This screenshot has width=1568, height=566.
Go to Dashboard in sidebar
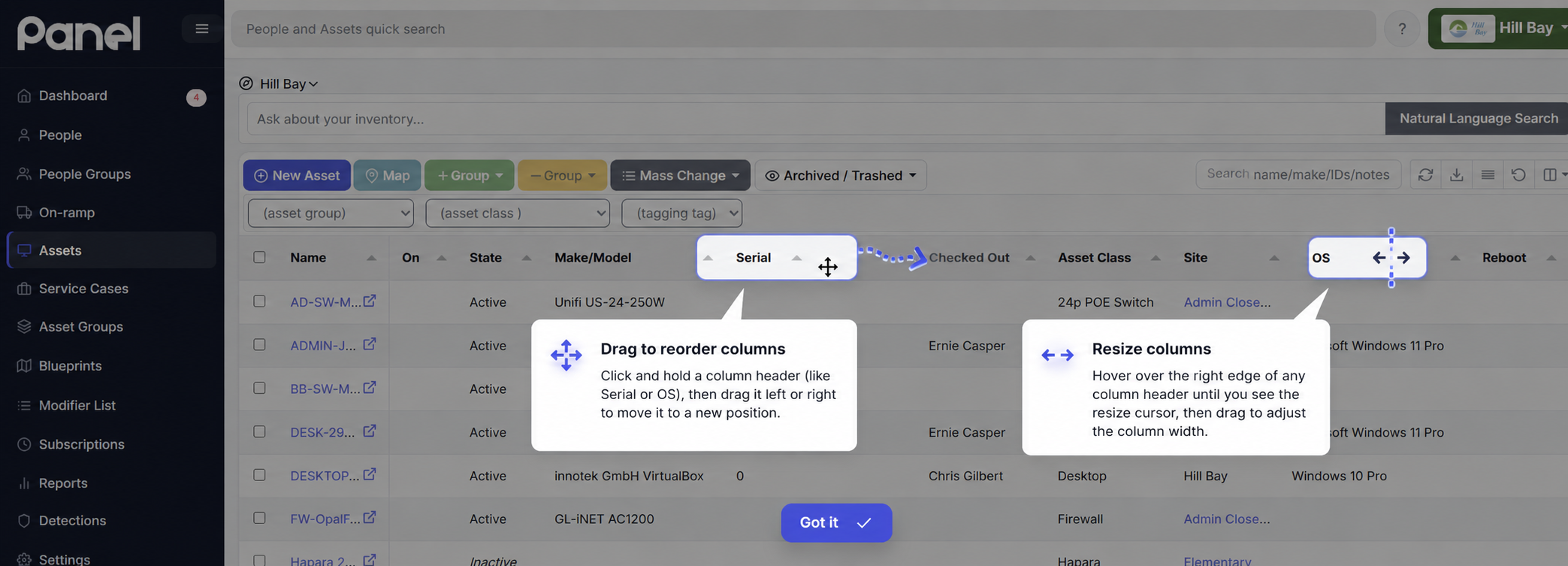click(x=73, y=95)
